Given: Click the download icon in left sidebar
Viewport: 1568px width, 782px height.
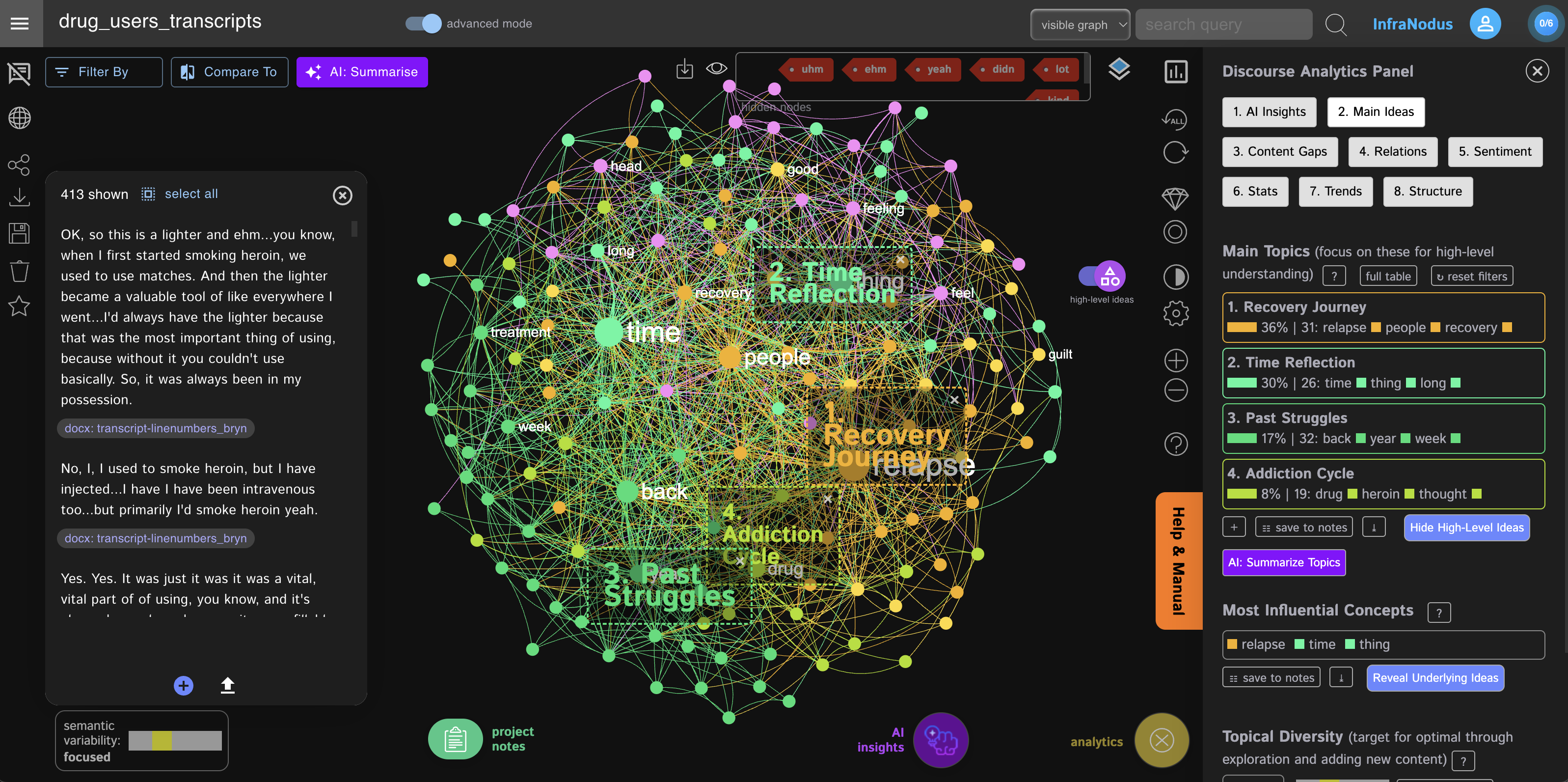Looking at the screenshot, I should point(20,197).
